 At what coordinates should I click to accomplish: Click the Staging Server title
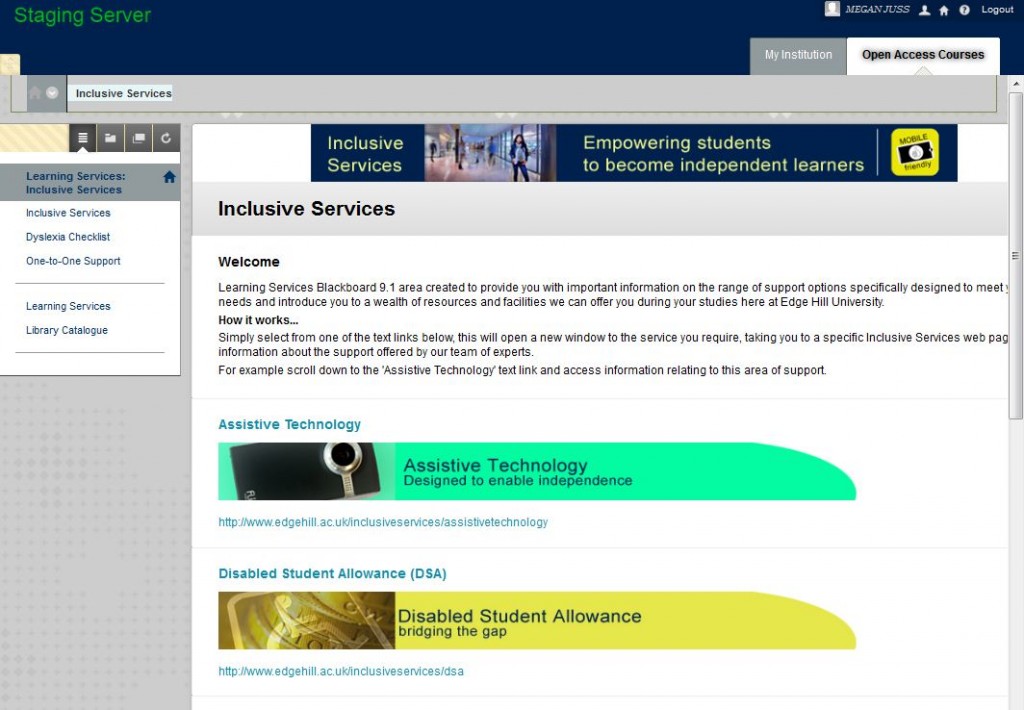pyautogui.click(x=82, y=15)
